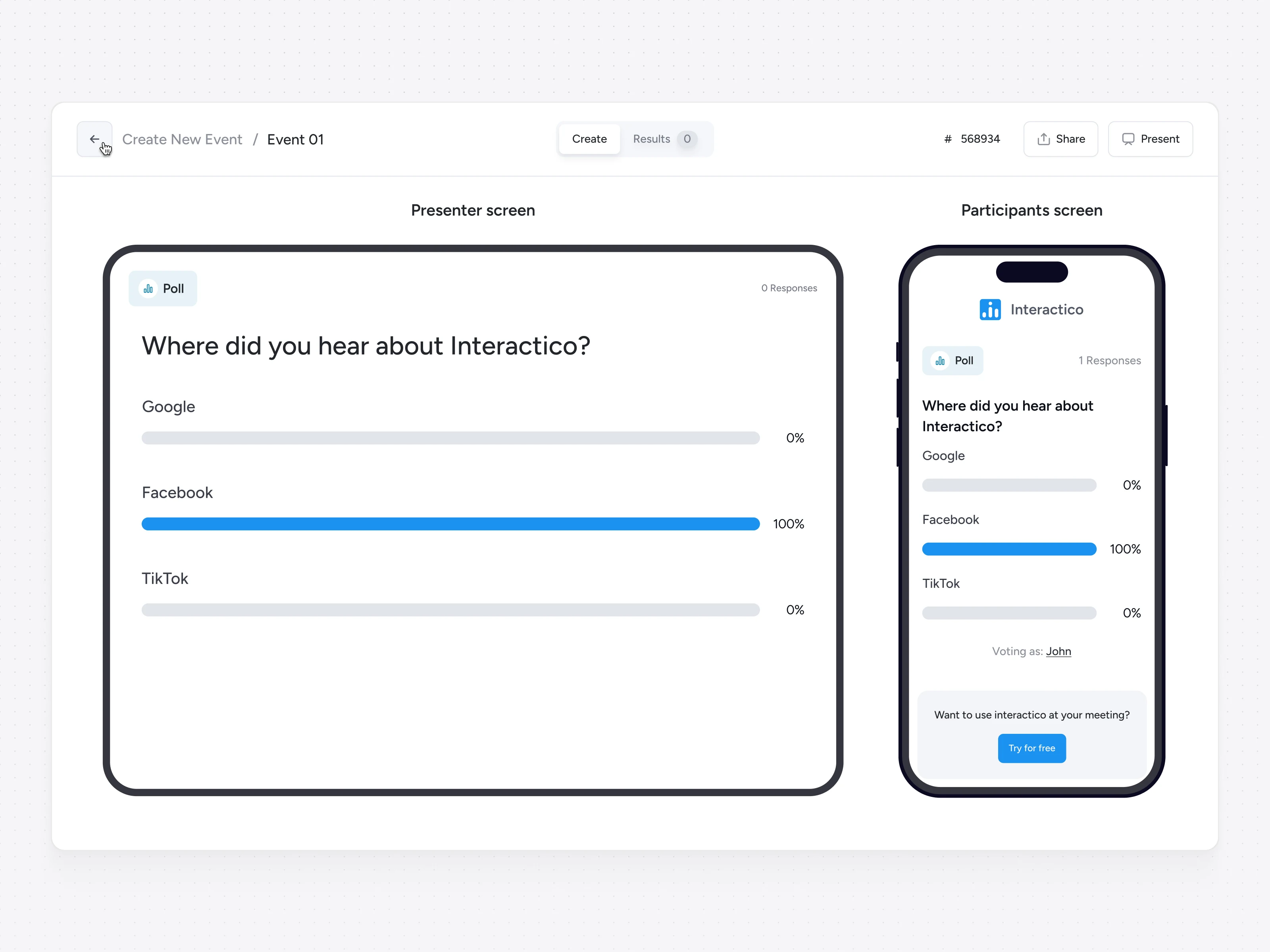Image resolution: width=1270 pixels, height=952 pixels.
Task: Click the Share upload icon
Action: pos(1043,139)
